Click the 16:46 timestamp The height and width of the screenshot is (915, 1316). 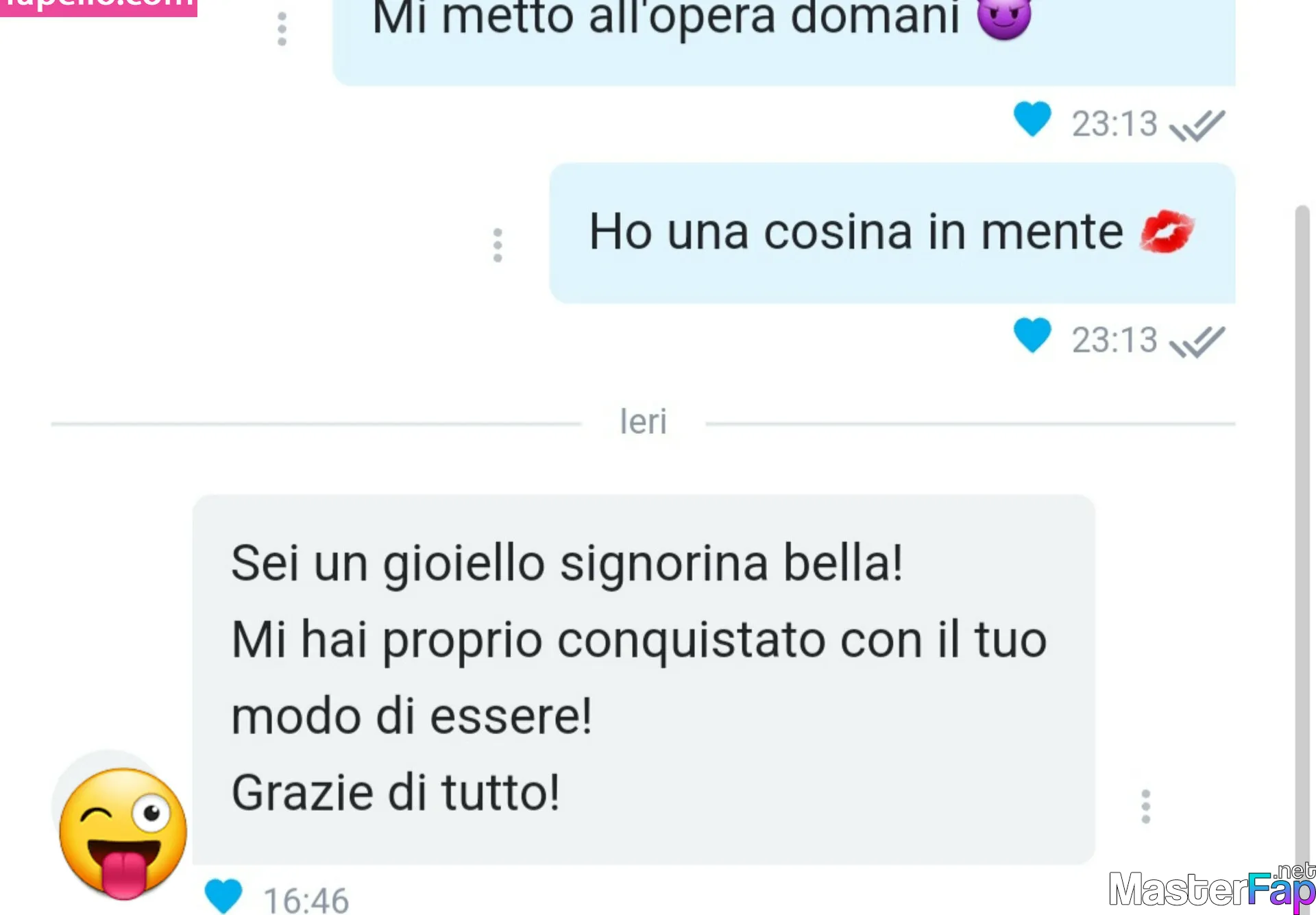306,900
